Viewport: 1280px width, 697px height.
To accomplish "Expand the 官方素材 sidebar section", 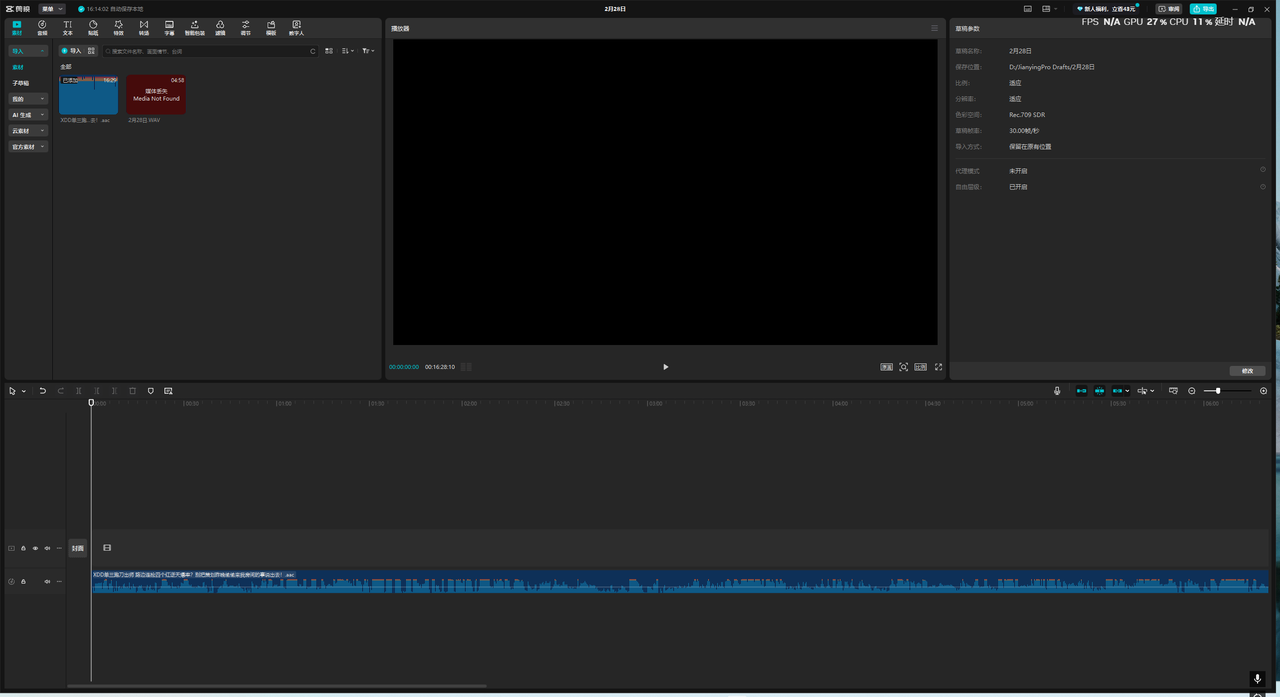I will point(28,147).
